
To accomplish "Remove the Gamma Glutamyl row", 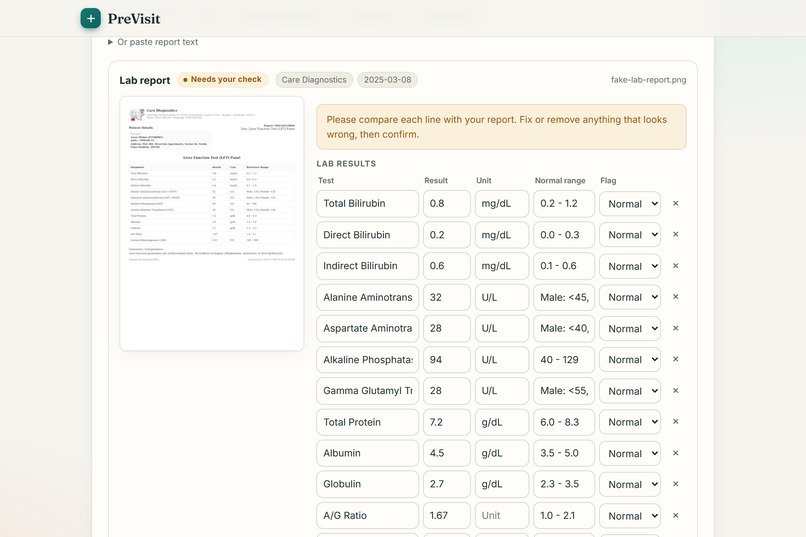I will point(675,391).
